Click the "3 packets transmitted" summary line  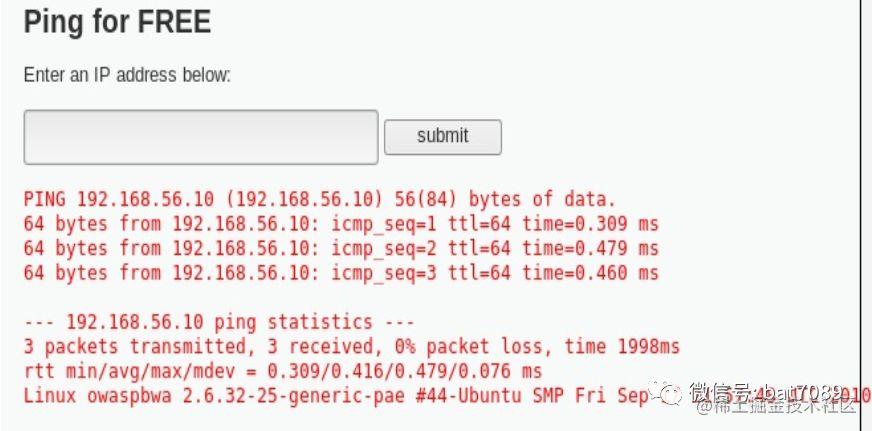351,346
